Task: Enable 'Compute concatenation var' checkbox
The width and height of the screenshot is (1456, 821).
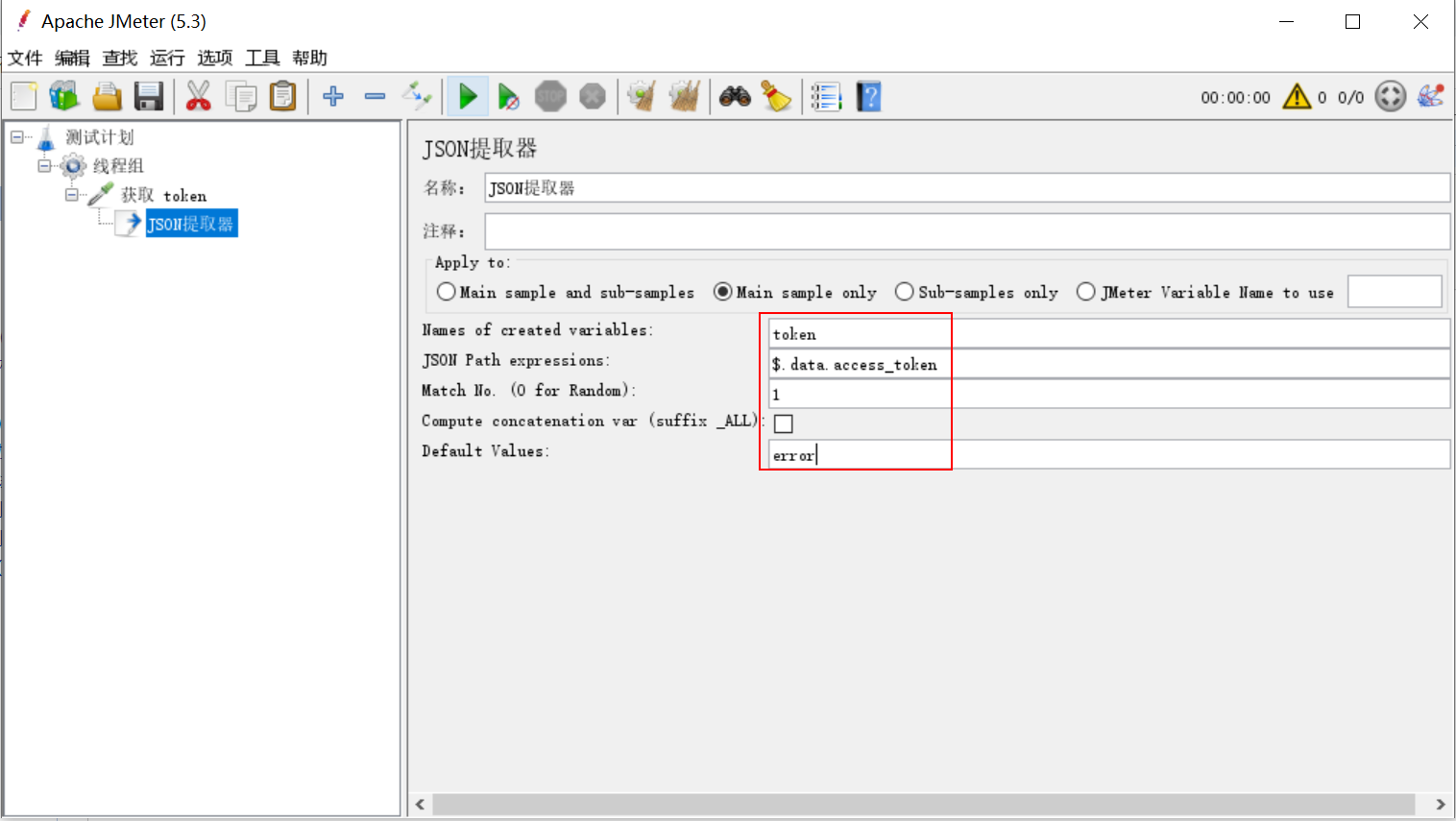Action: 784,423
